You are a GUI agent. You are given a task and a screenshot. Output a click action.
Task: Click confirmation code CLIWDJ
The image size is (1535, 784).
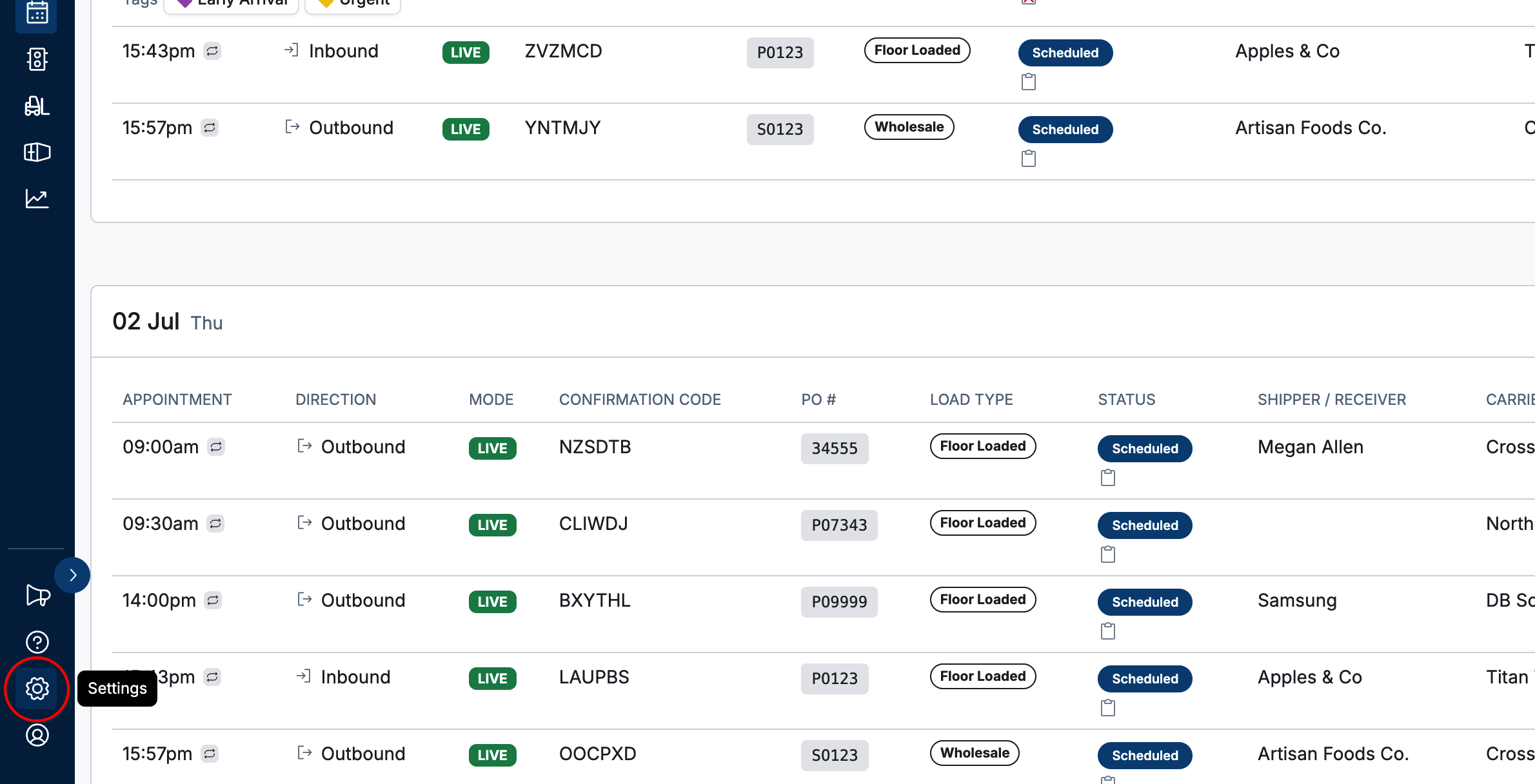point(593,524)
